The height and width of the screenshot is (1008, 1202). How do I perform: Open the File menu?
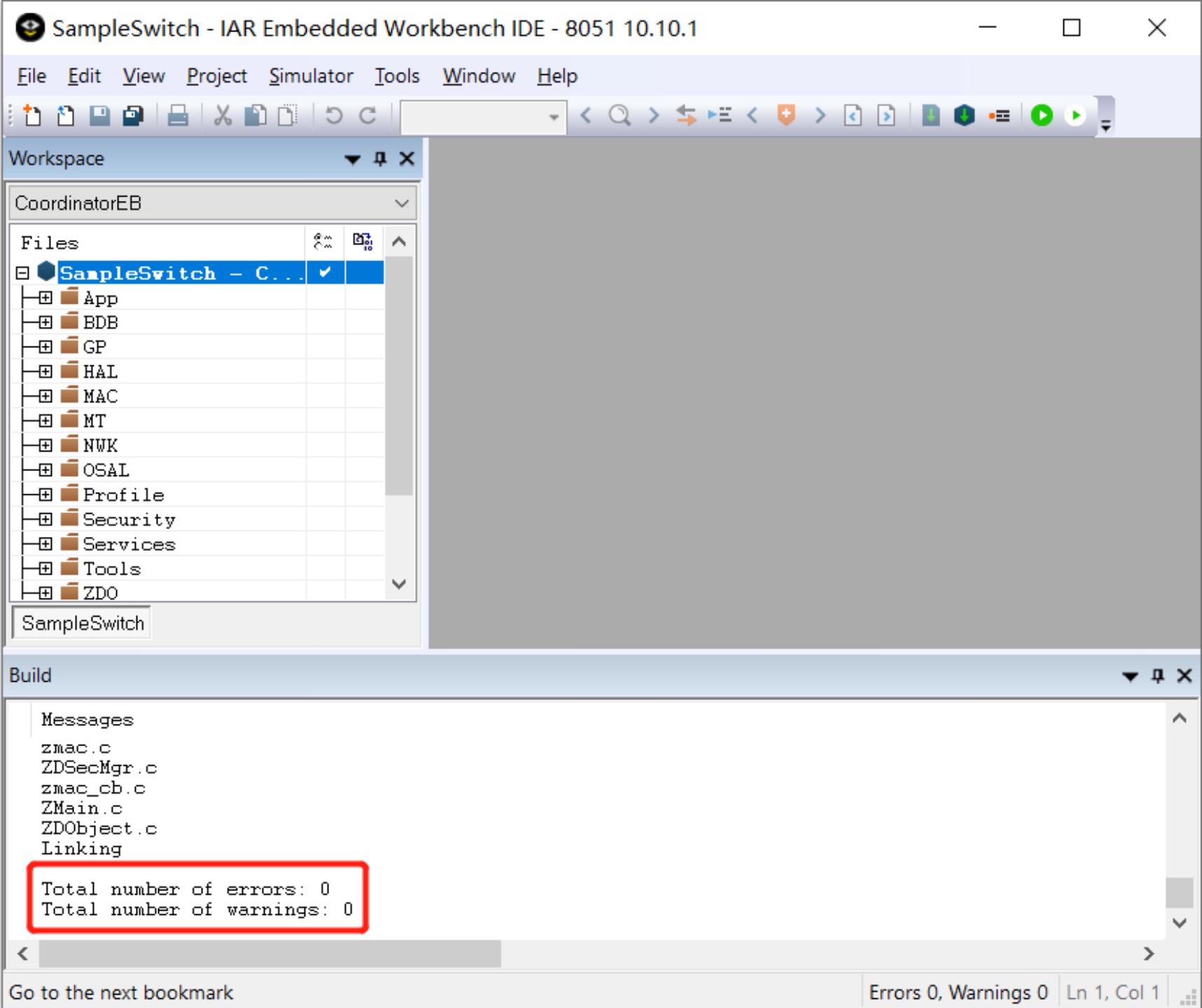tap(32, 76)
